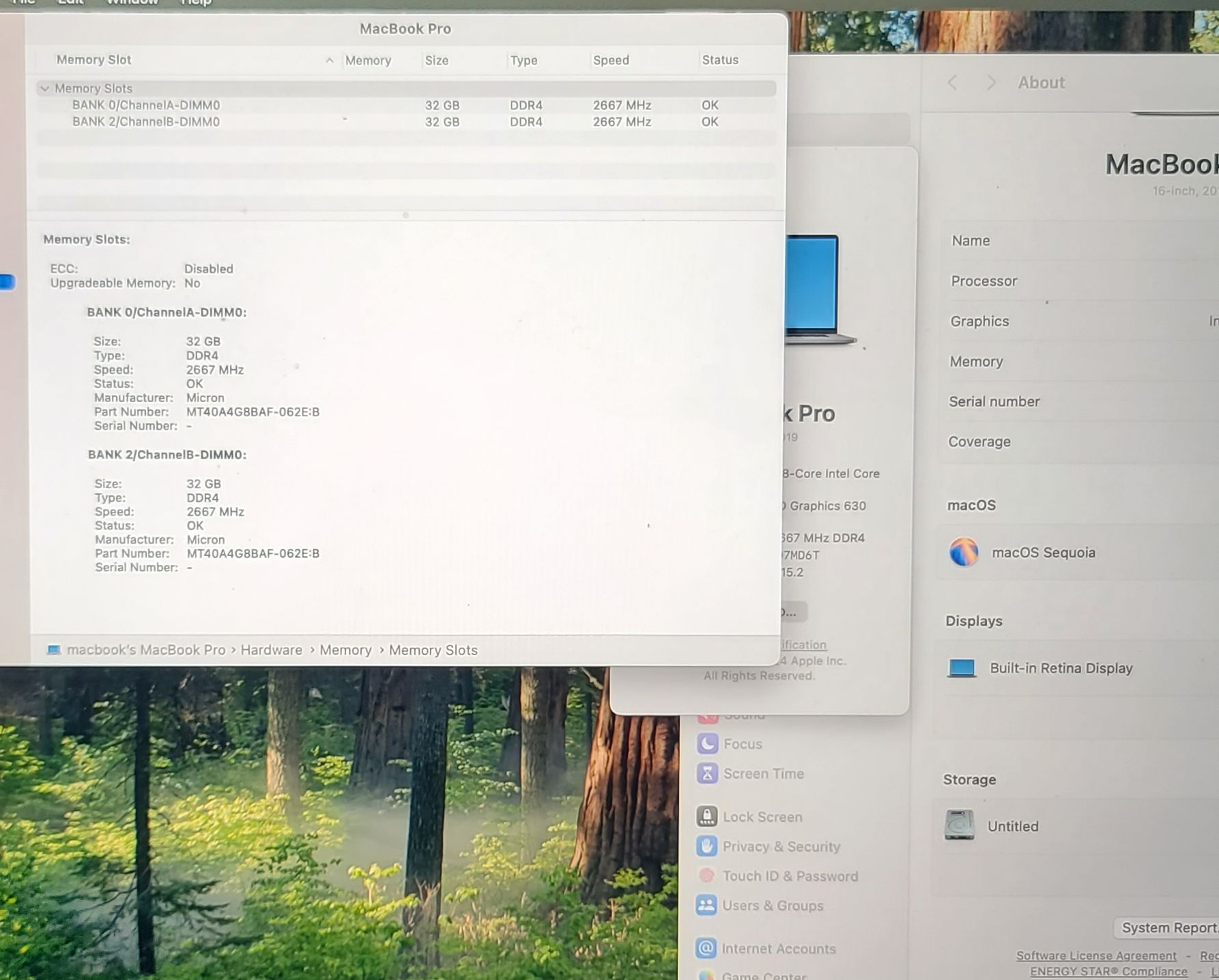This screenshot has width=1219, height=980.
Task: Click the System Report button
Action: 1168,928
